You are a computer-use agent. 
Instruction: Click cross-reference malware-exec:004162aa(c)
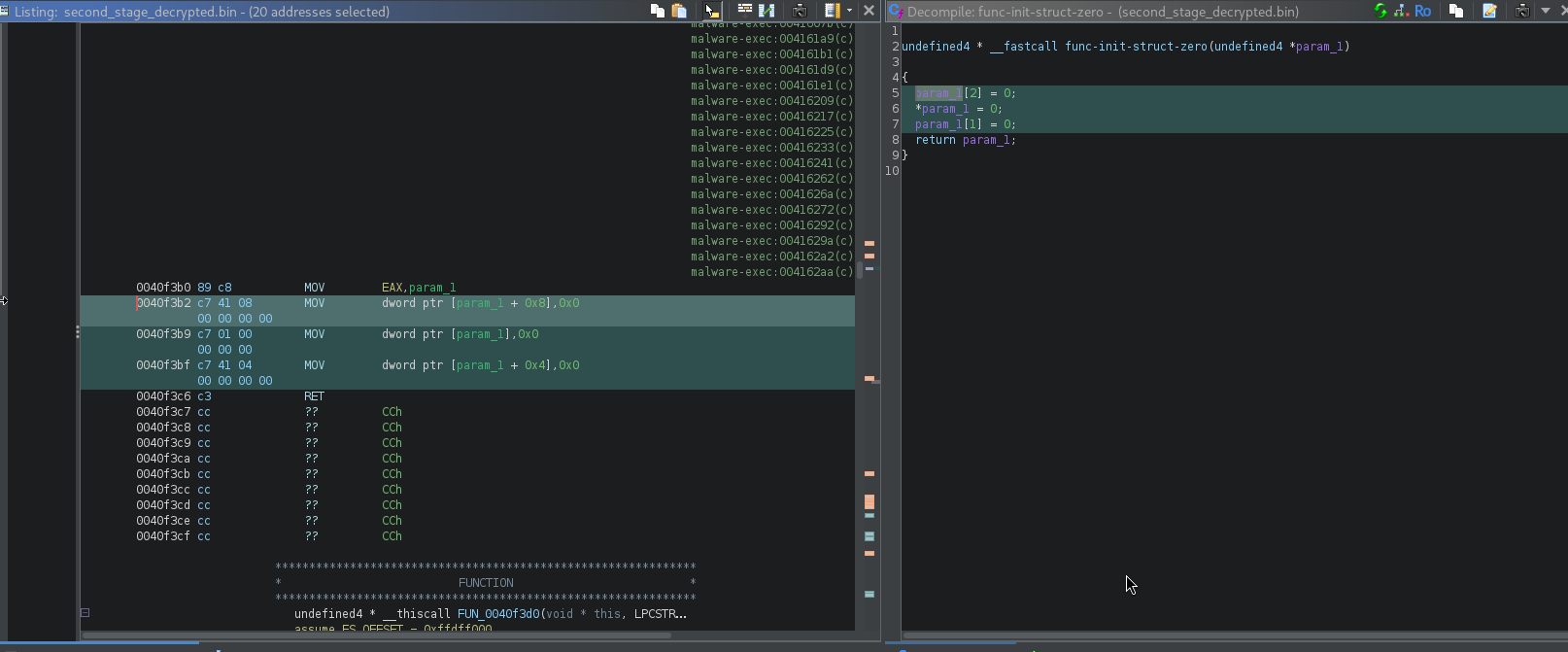click(x=772, y=272)
